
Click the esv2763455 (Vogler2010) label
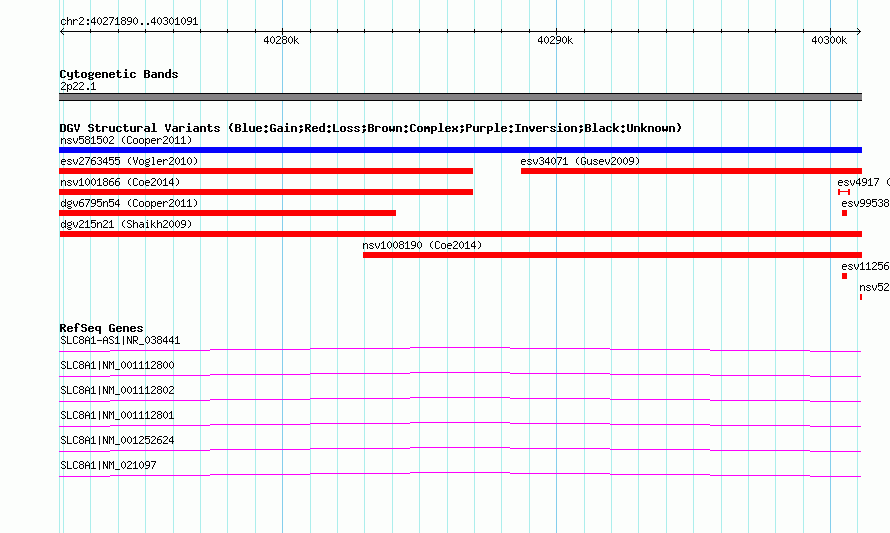pos(129,161)
